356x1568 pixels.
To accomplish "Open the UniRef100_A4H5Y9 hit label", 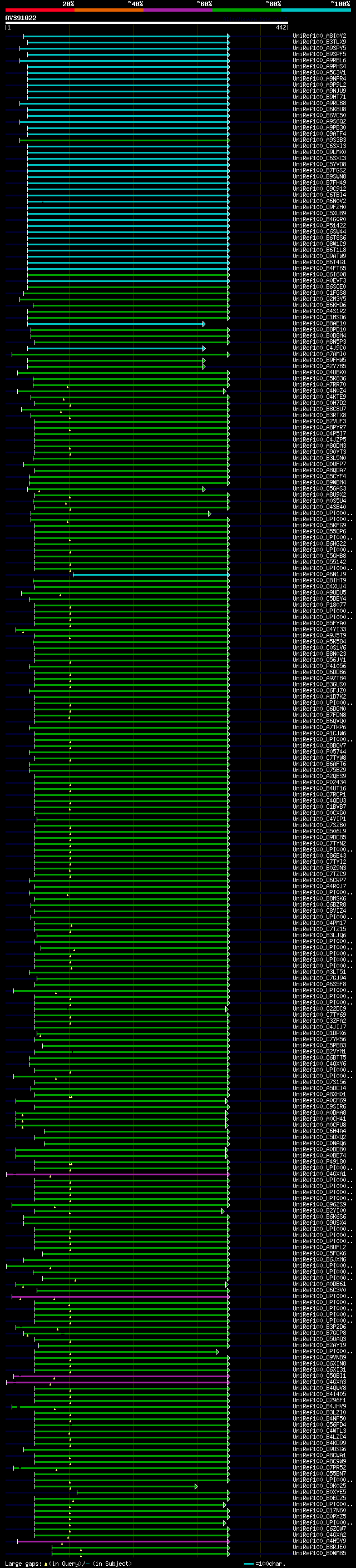I will tap(319, 1541).
